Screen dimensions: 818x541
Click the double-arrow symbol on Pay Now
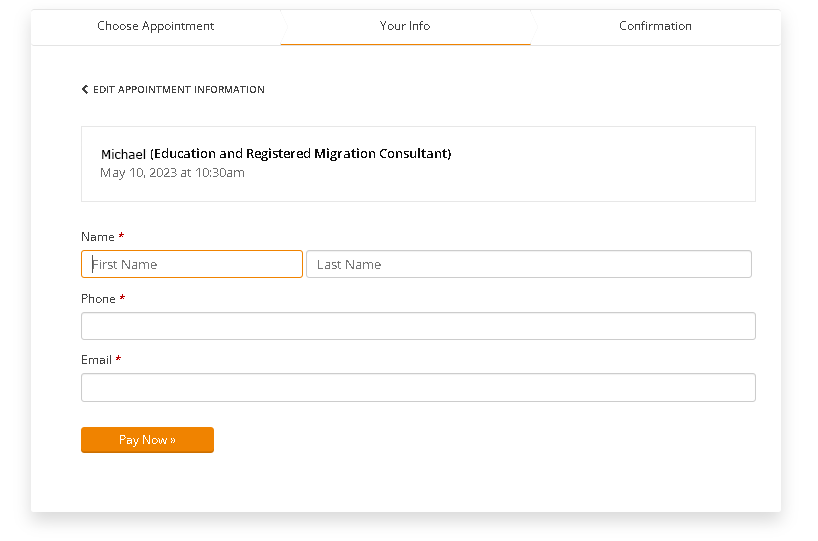tap(173, 440)
